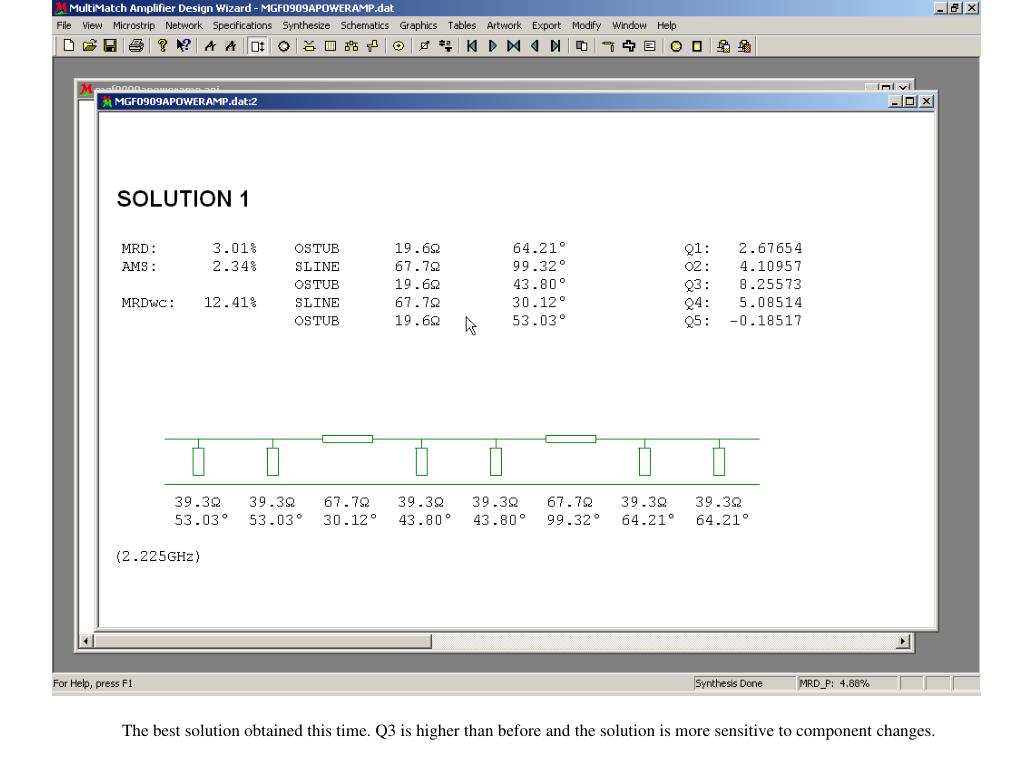Click the frequency label (2.225GHz)

coord(158,556)
